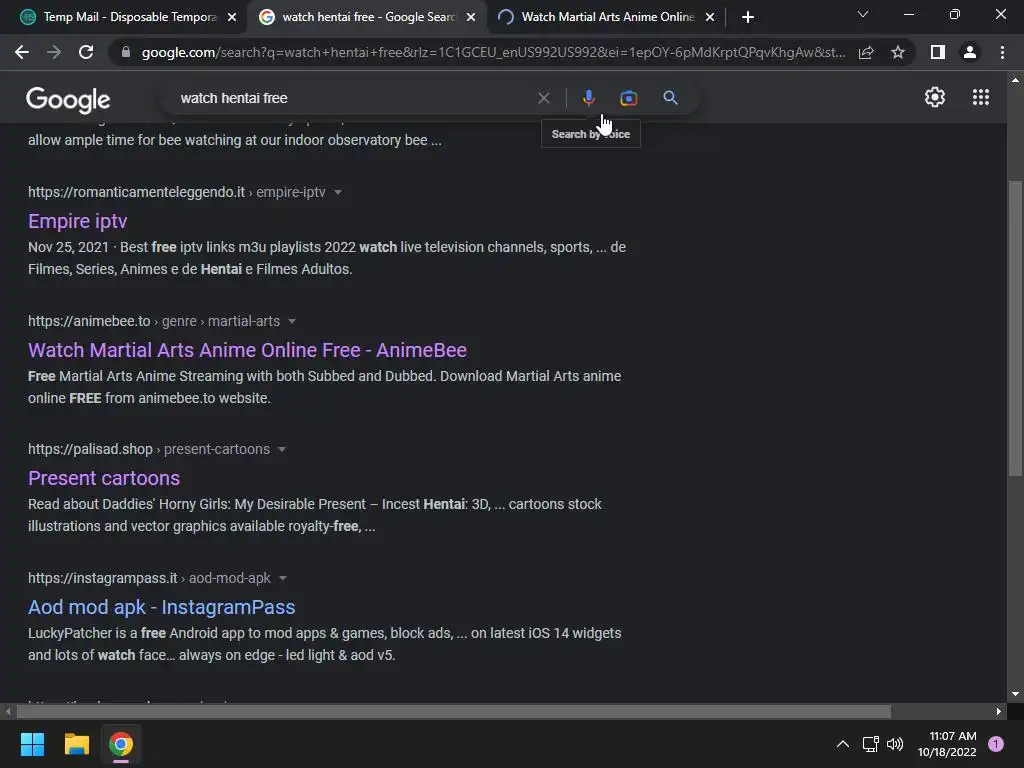
Task: Clear the Google search box
Action: click(x=543, y=98)
